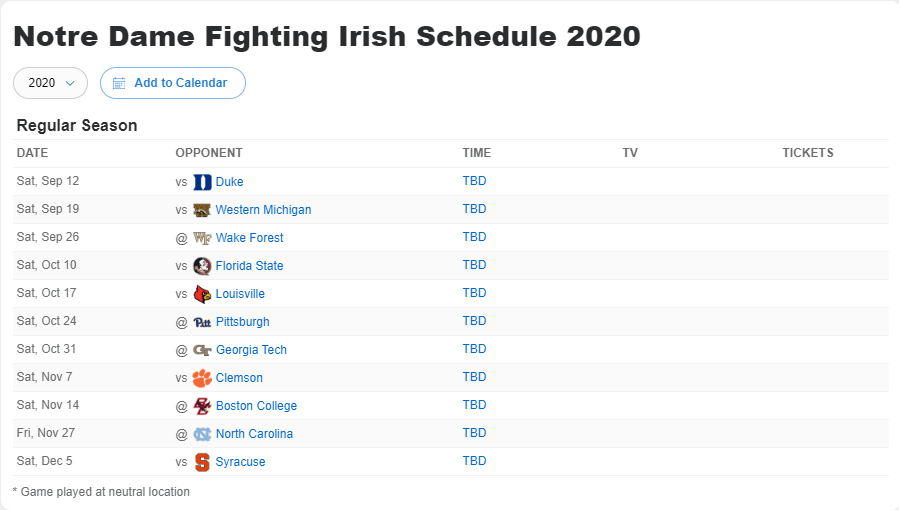Click the Clemson paw logo

pos(202,378)
